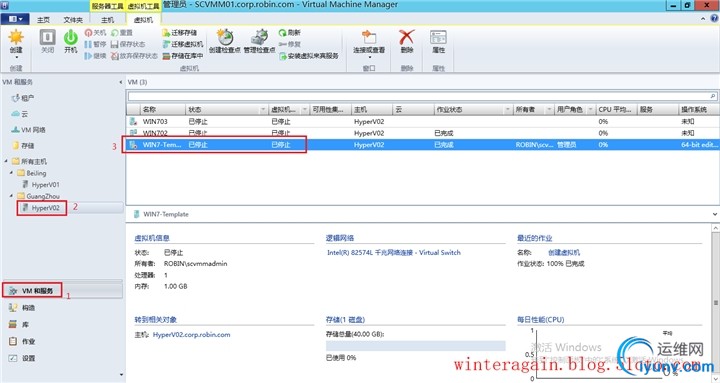Select the WIN7-Tem... virtual machine row

click(x=422, y=144)
